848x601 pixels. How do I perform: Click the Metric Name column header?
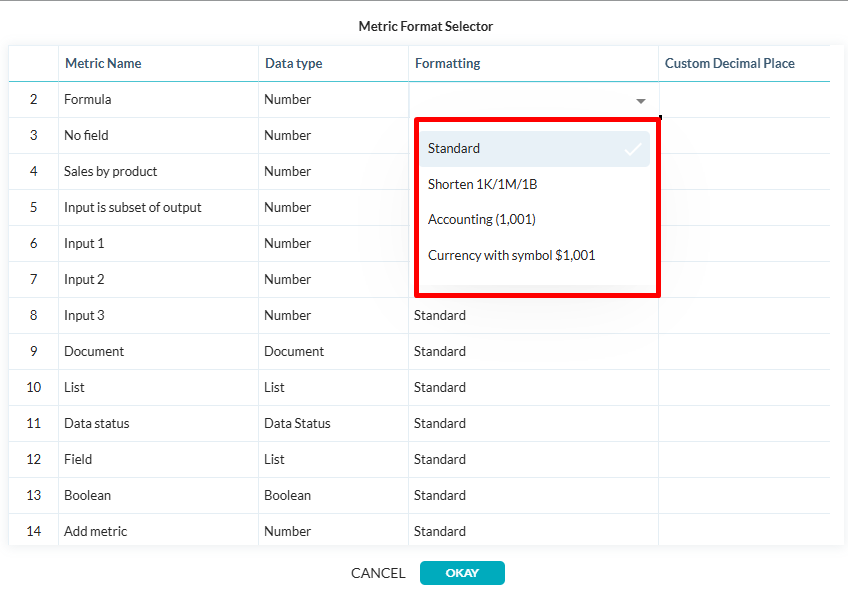103,63
